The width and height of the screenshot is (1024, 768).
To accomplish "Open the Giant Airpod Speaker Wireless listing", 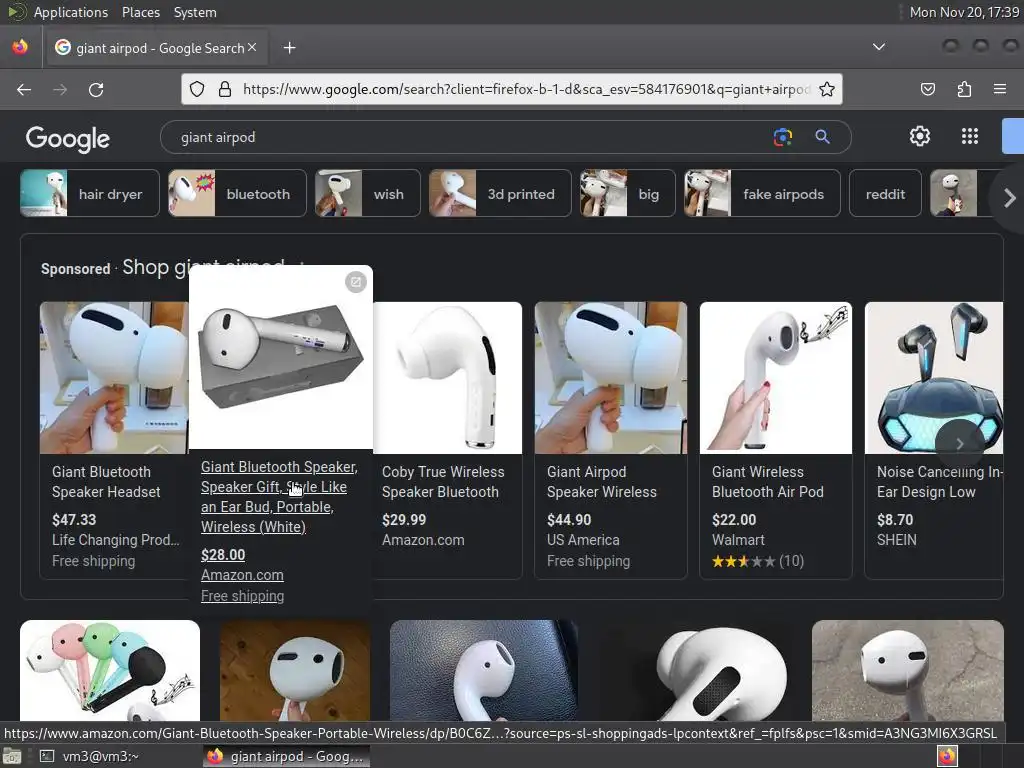I will click(x=601, y=482).
